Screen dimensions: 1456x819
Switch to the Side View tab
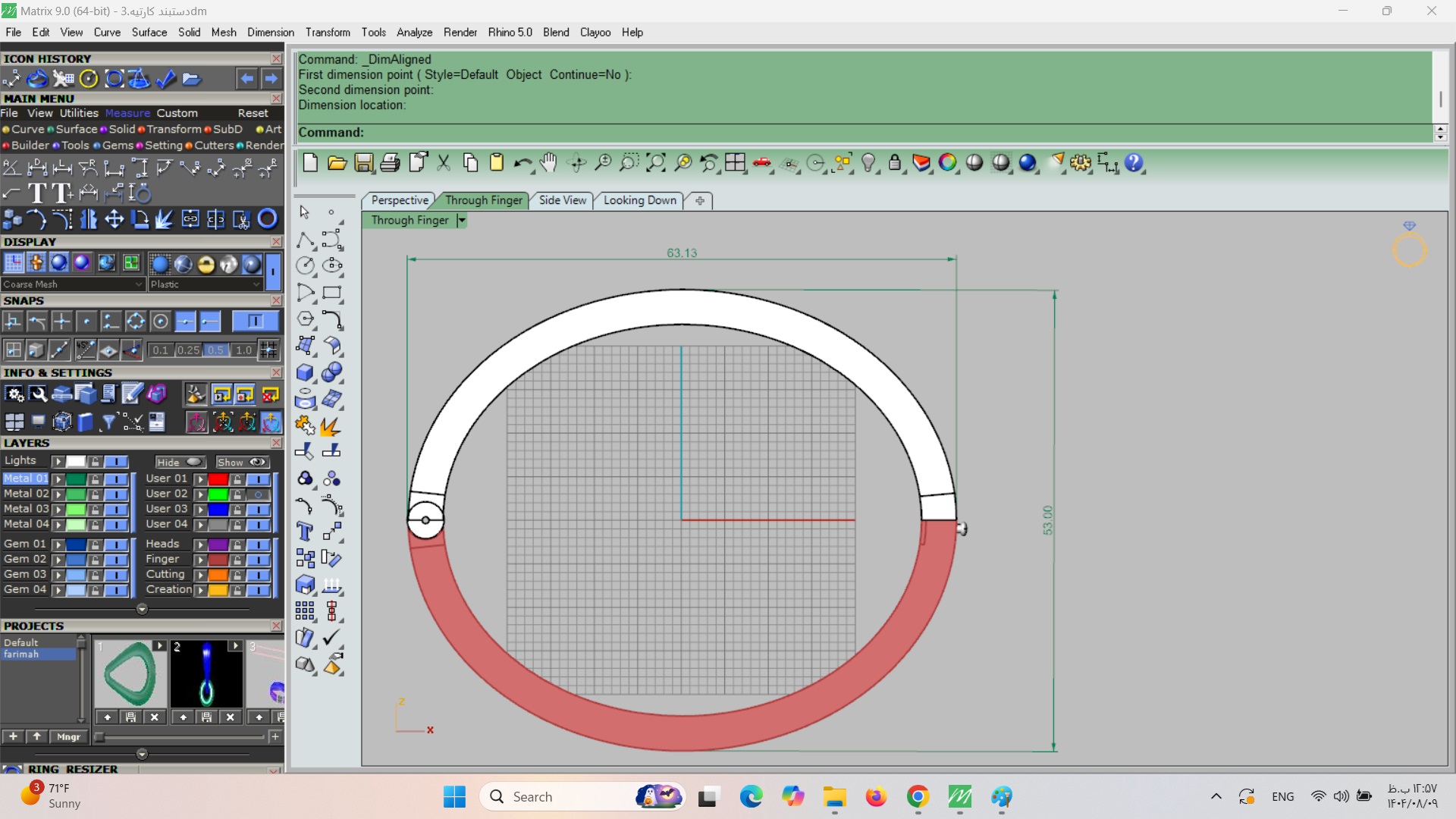pos(562,200)
